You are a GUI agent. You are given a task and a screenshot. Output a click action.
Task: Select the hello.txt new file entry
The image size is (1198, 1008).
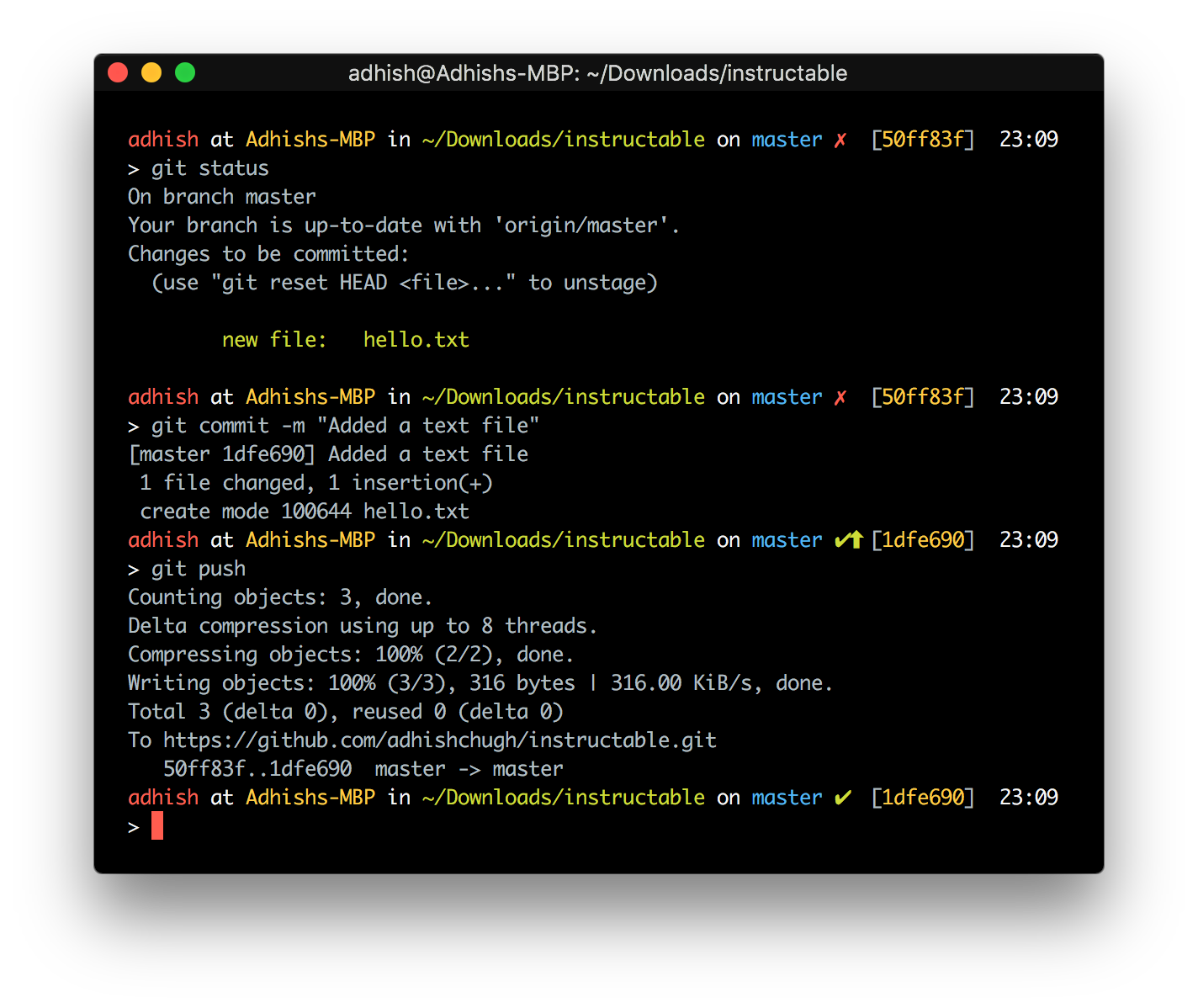pyautogui.click(x=416, y=339)
